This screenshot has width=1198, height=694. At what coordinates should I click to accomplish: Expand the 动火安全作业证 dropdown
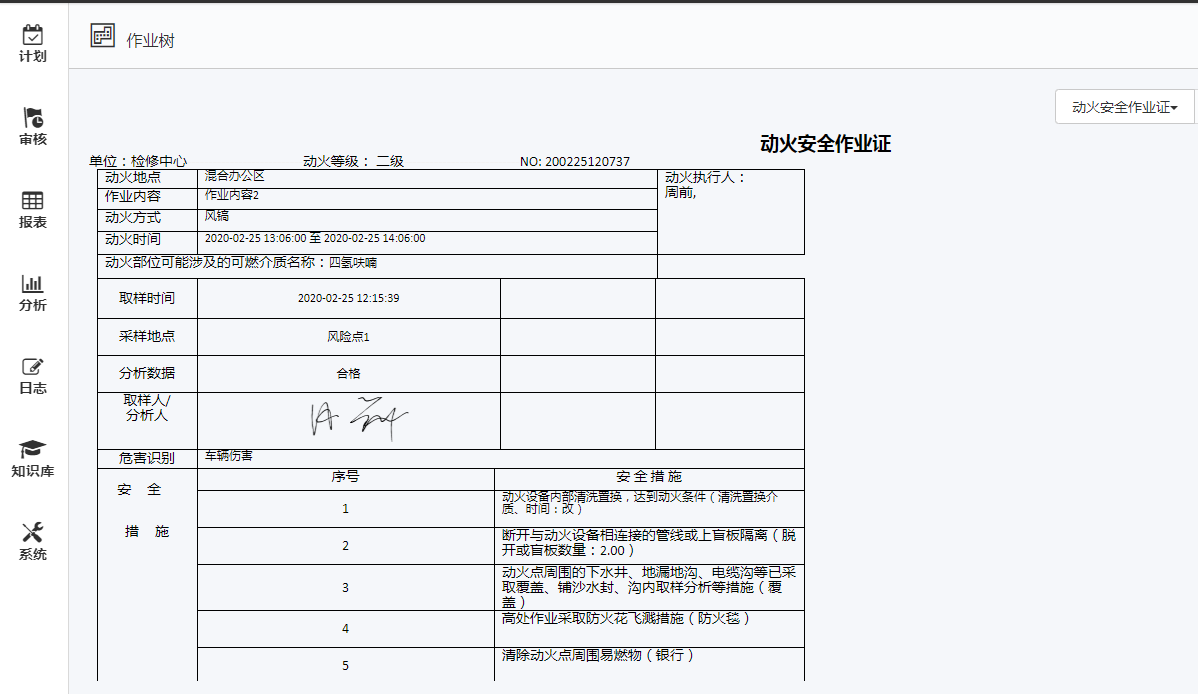click(x=1124, y=107)
